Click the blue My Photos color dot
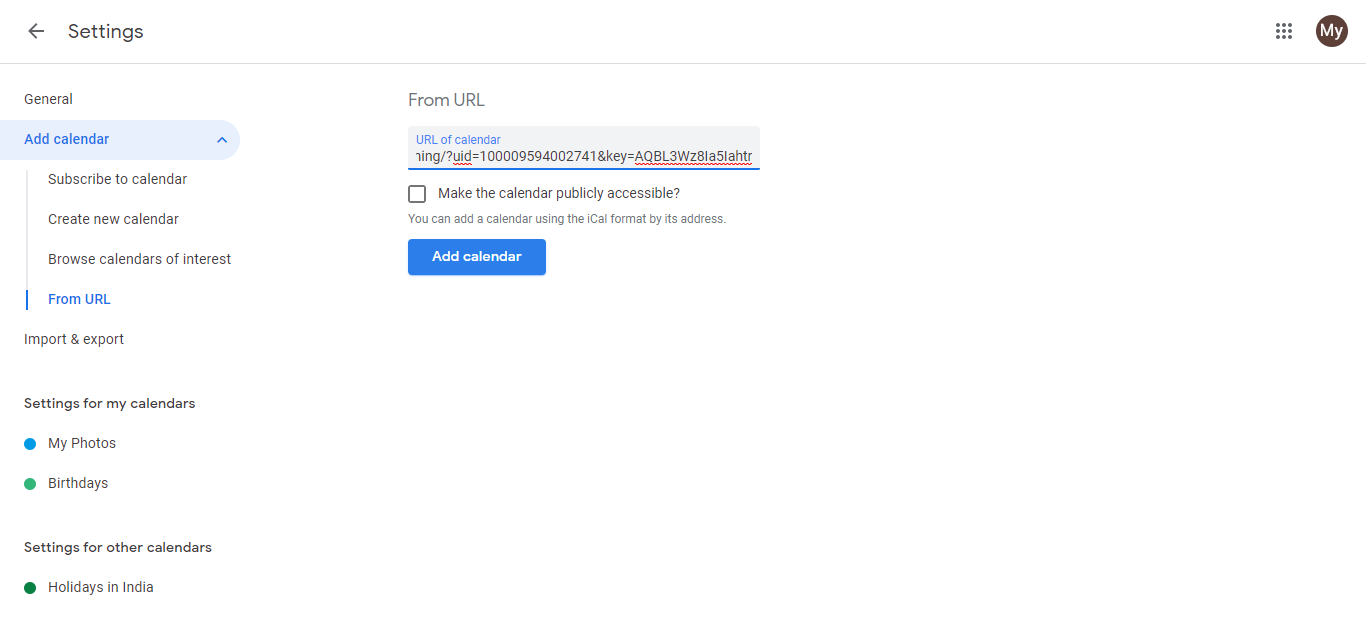 tap(30, 444)
